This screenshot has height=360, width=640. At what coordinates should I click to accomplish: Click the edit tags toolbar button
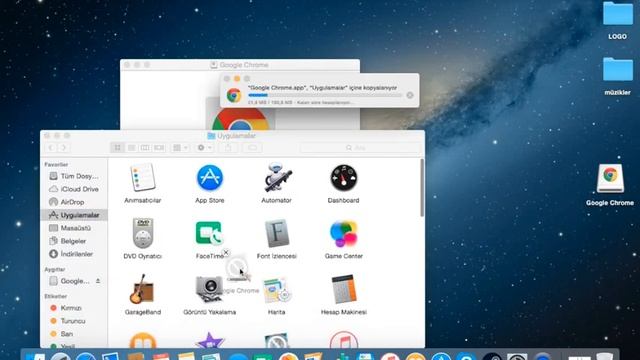(253, 148)
